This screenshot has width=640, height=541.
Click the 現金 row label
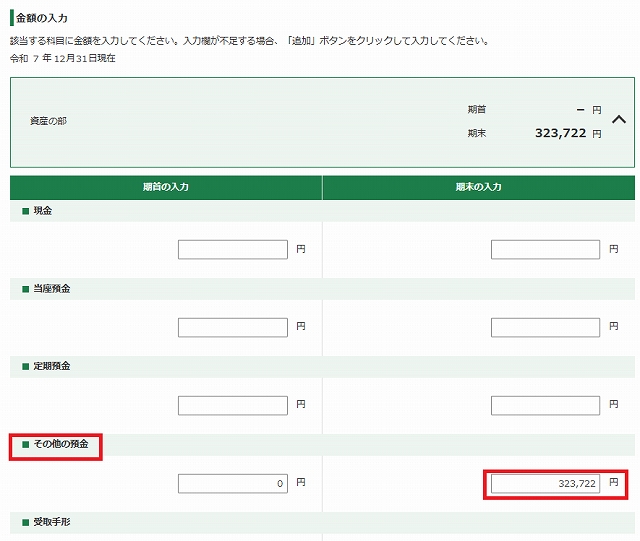[42, 211]
